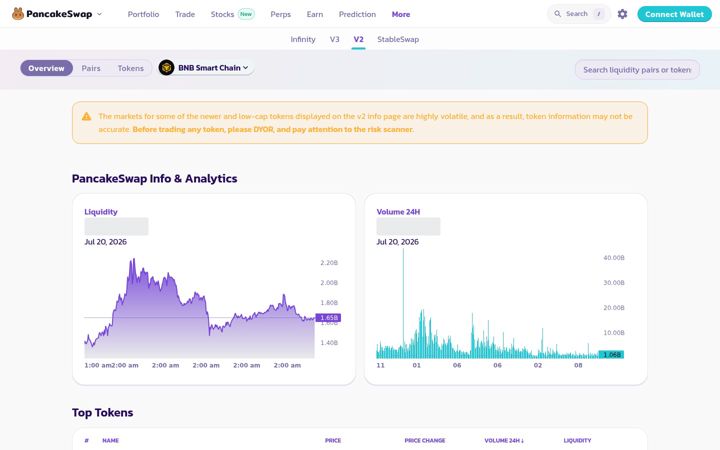The image size is (720, 450).
Task: Click the Connect Wallet button
Action: click(x=674, y=14)
